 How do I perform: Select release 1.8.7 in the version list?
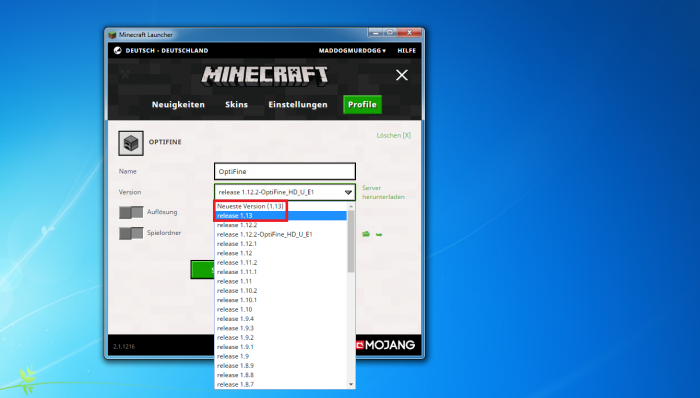(281, 384)
